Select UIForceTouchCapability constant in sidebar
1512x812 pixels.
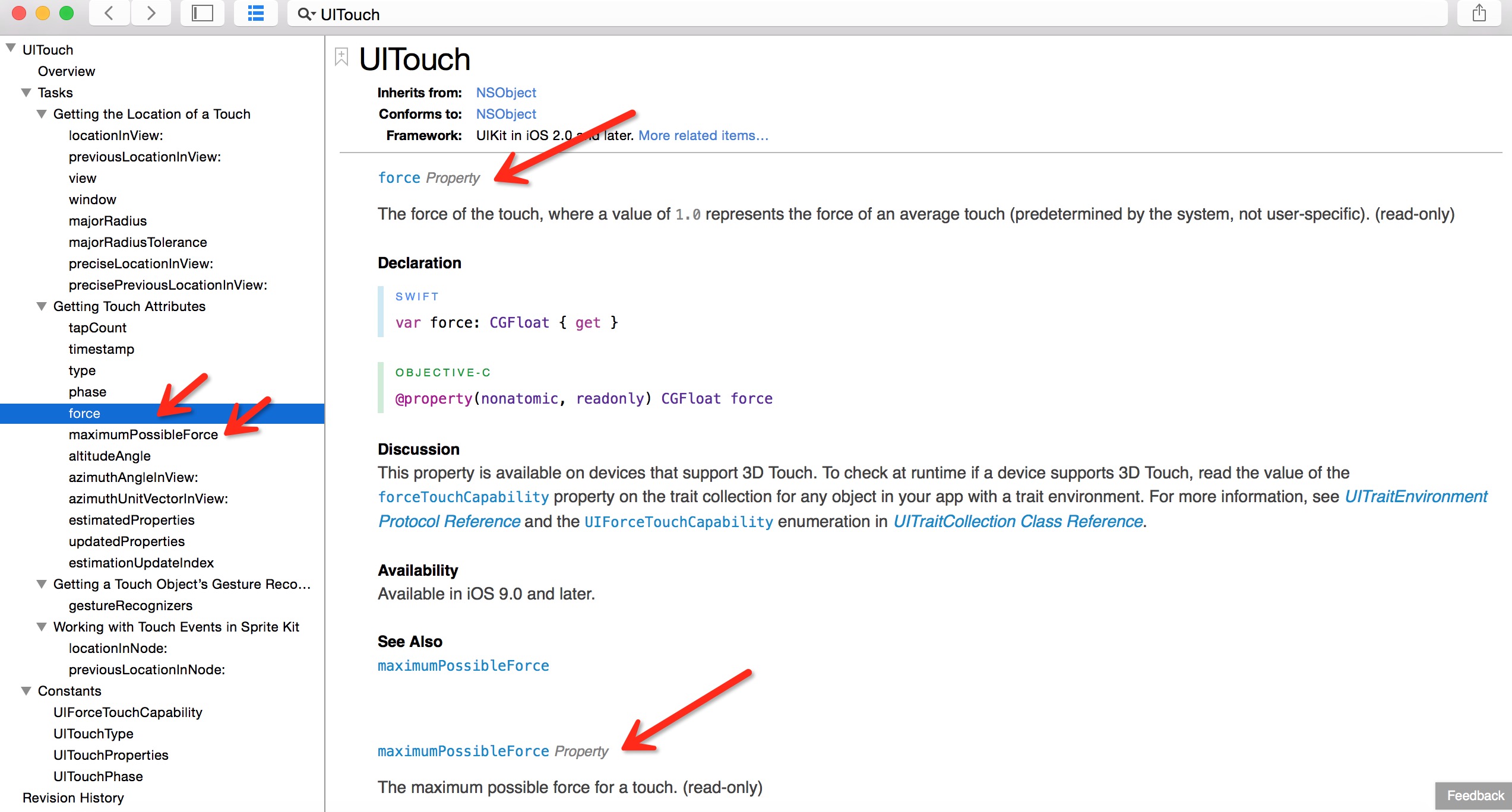tap(128, 712)
